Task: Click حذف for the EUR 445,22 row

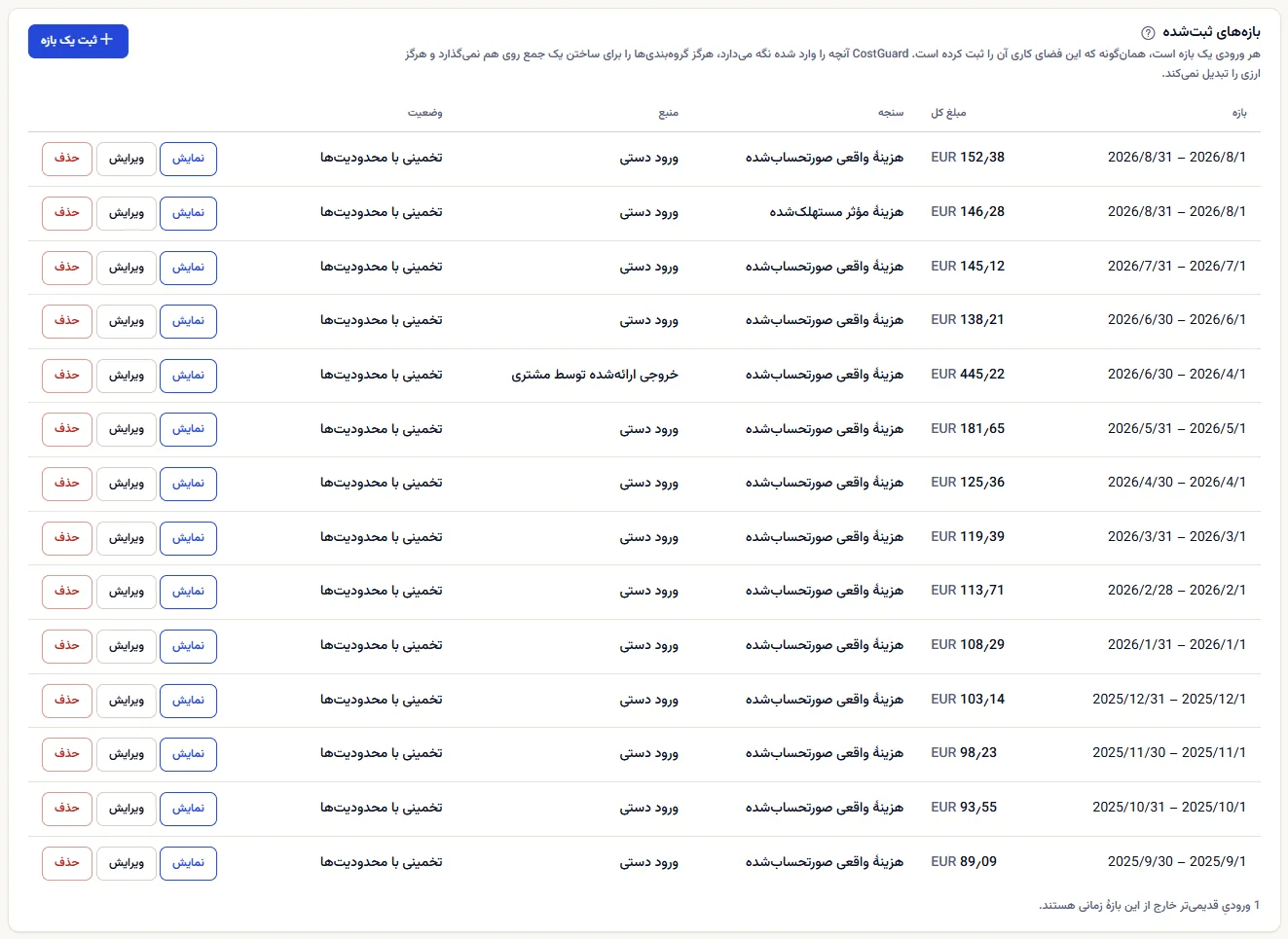Action: (67, 376)
